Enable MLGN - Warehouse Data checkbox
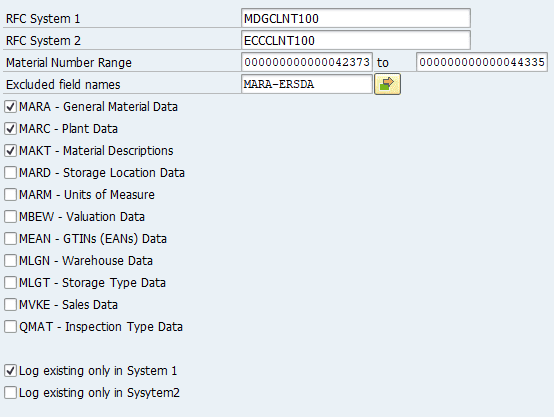The width and height of the screenshot is (554, 417). click(x=11, y=261)
